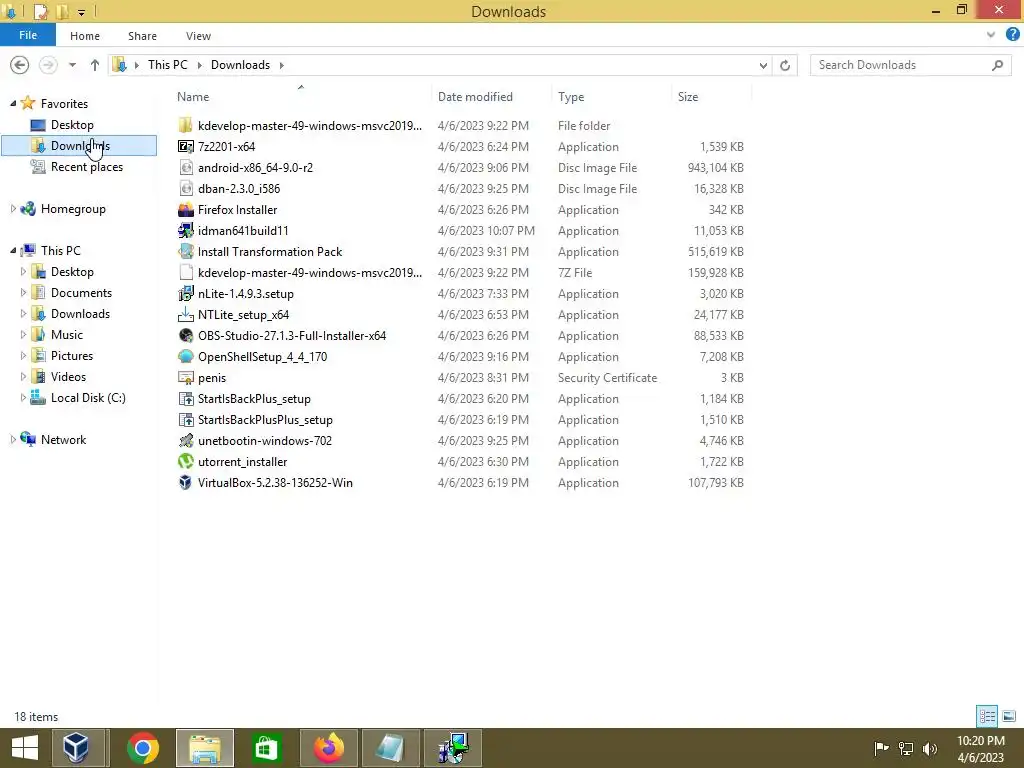Click the Install Transformation Pack icon
This screenshot has height=768, width=1024.
(185, 251)
